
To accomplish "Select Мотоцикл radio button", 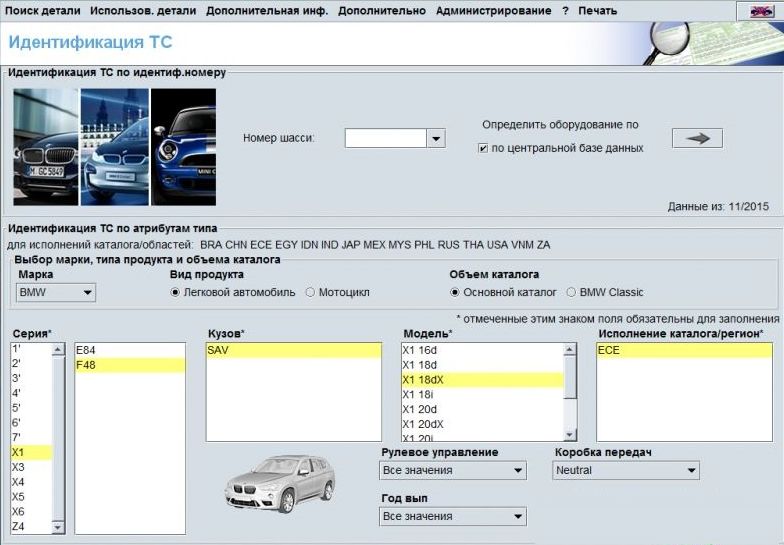I will point(310,292).
